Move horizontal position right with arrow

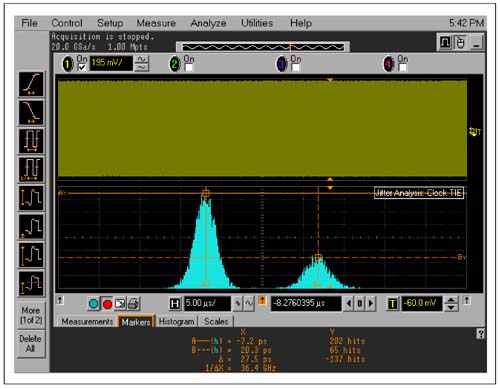point(371,304)
